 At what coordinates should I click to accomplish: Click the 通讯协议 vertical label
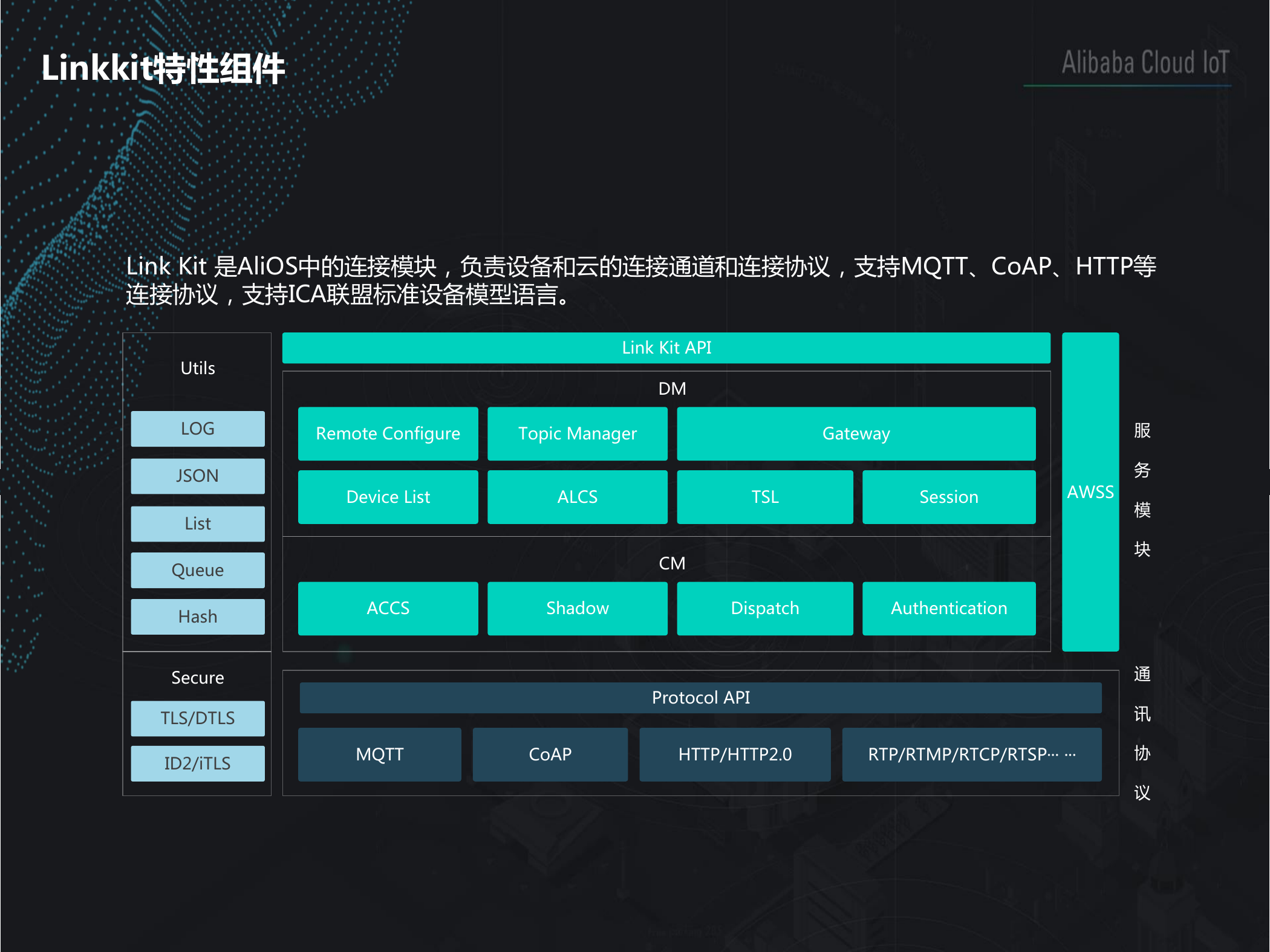tap(1142, 733)
